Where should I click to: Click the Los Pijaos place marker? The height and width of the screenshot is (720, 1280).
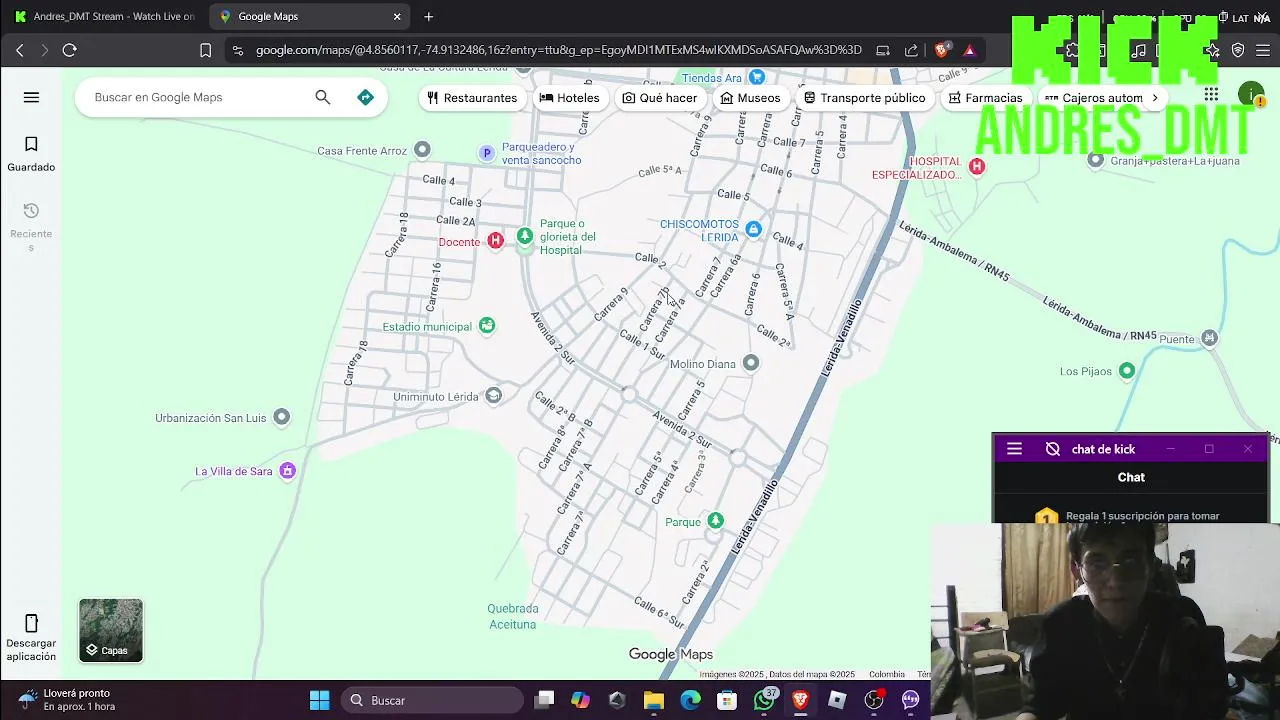[x=1127, y=371]
